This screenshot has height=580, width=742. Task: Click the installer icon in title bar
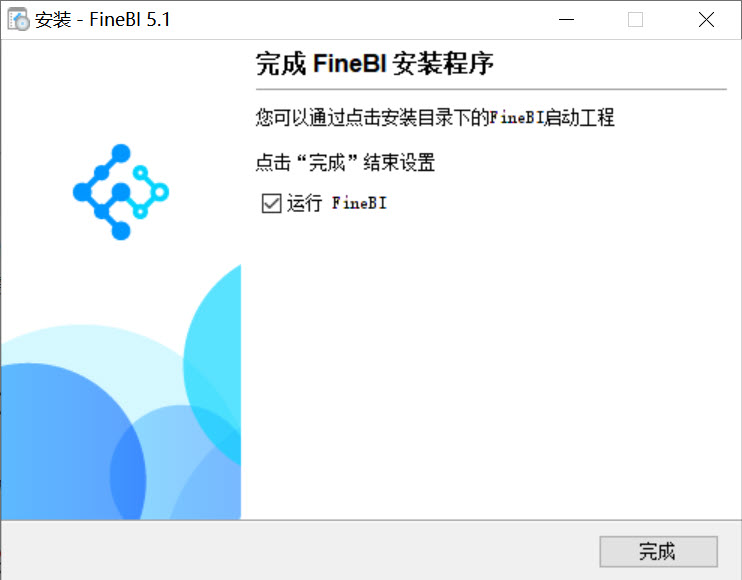[x=18, y=20]
